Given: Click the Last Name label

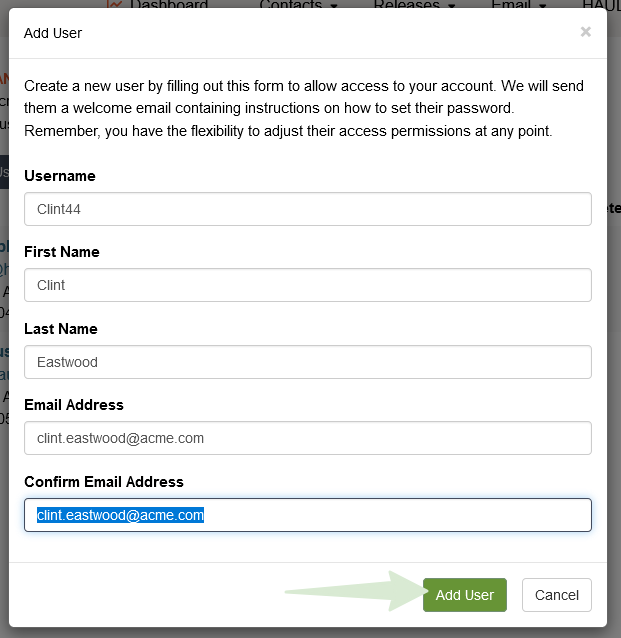Looking at the screenshot, I should point(61,329).
